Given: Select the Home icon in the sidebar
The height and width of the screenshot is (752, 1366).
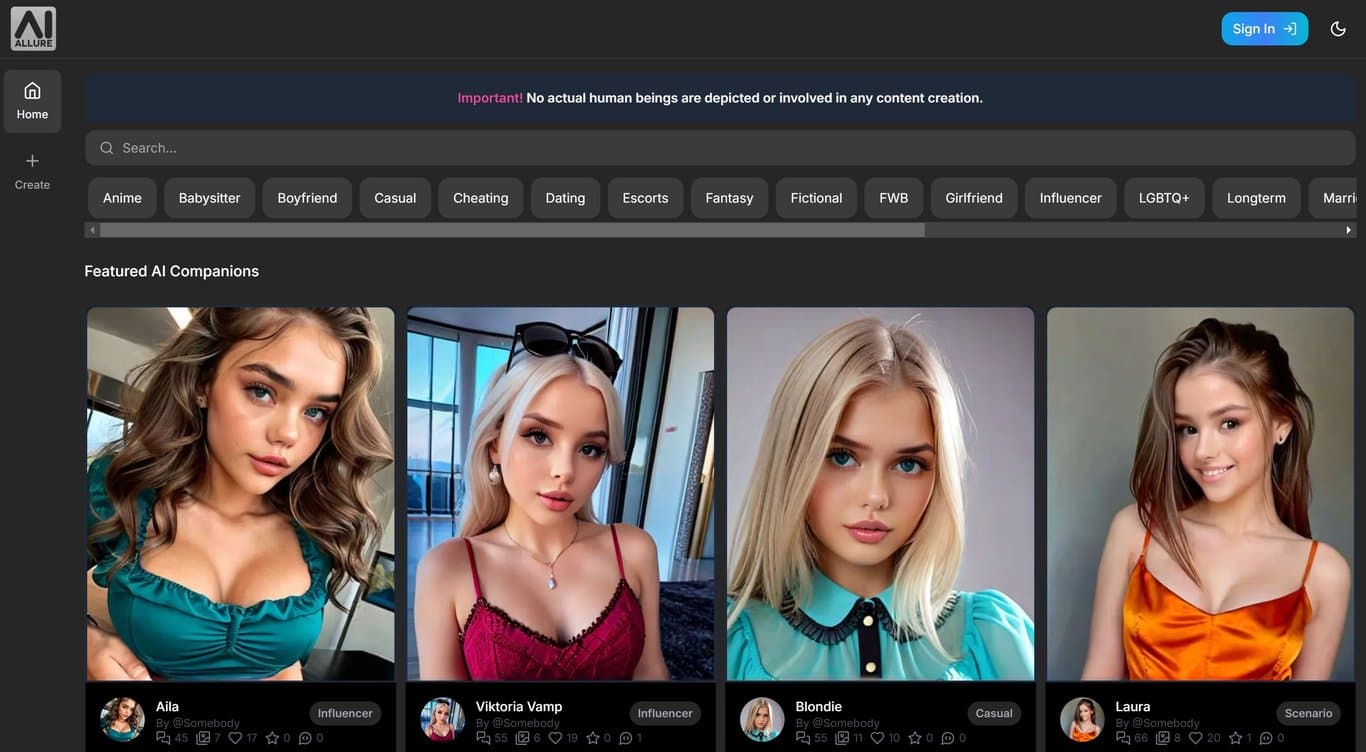Looking at the screenshot, I should tap(32, 92).
